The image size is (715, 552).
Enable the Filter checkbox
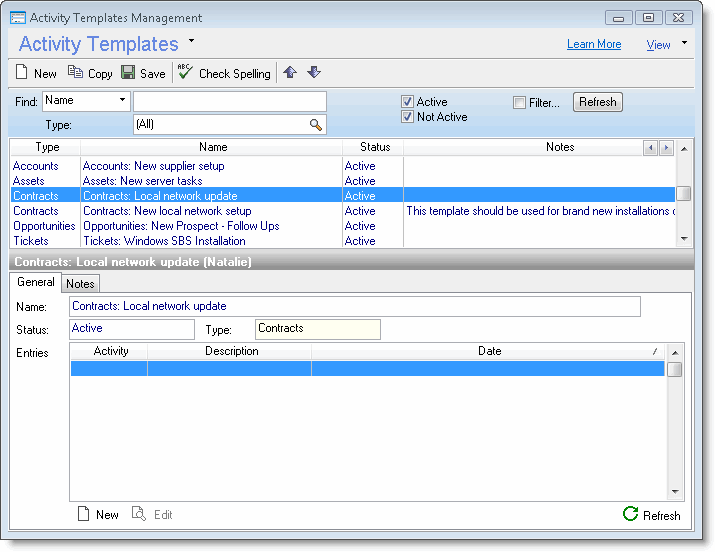coord(519,102)
